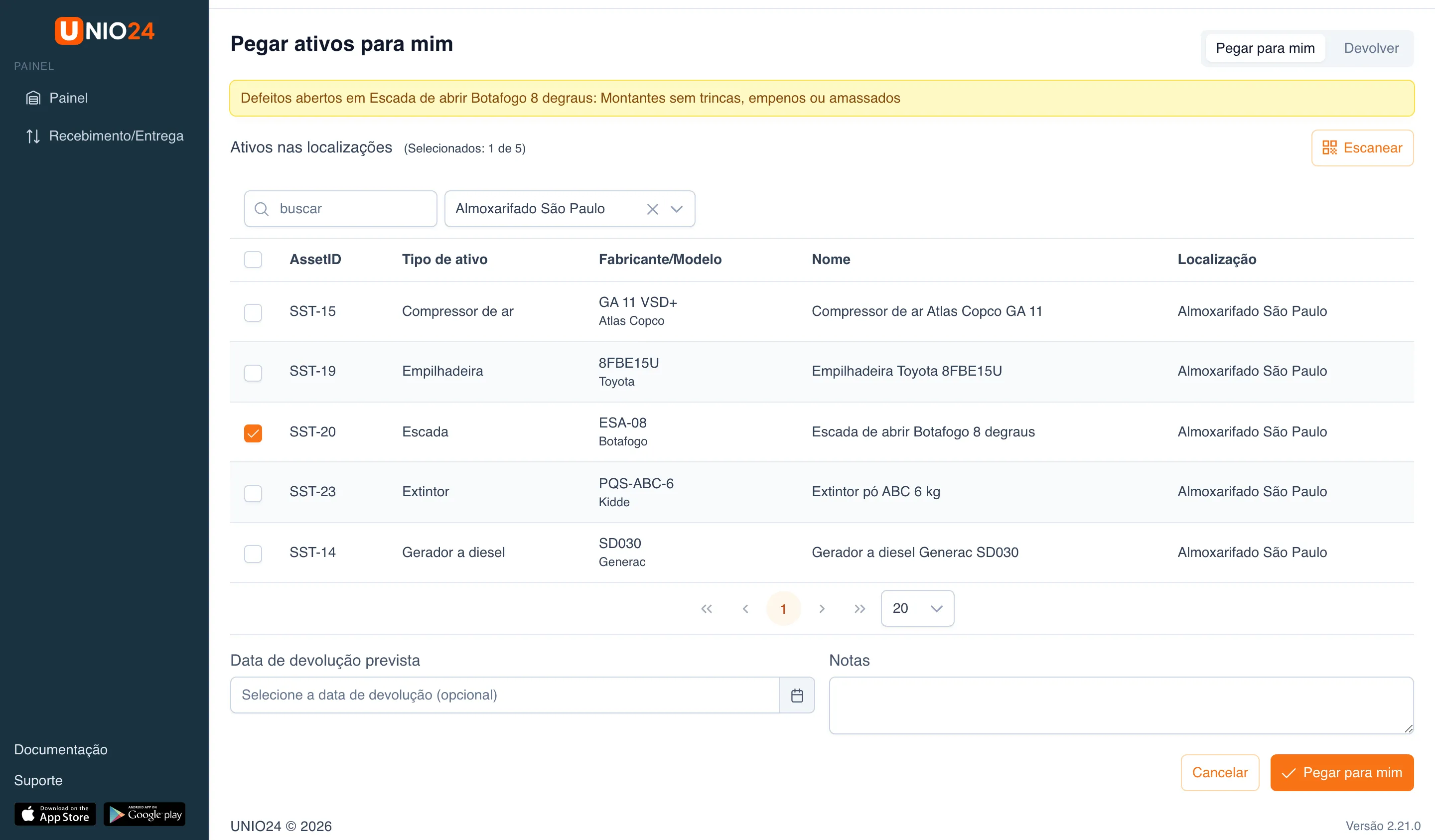Image resolution: width=1435 pixels, height=840 pixels.
Task: Uncheck the SST-20 Escada row checkbox
Action: (x=253, y=433)
